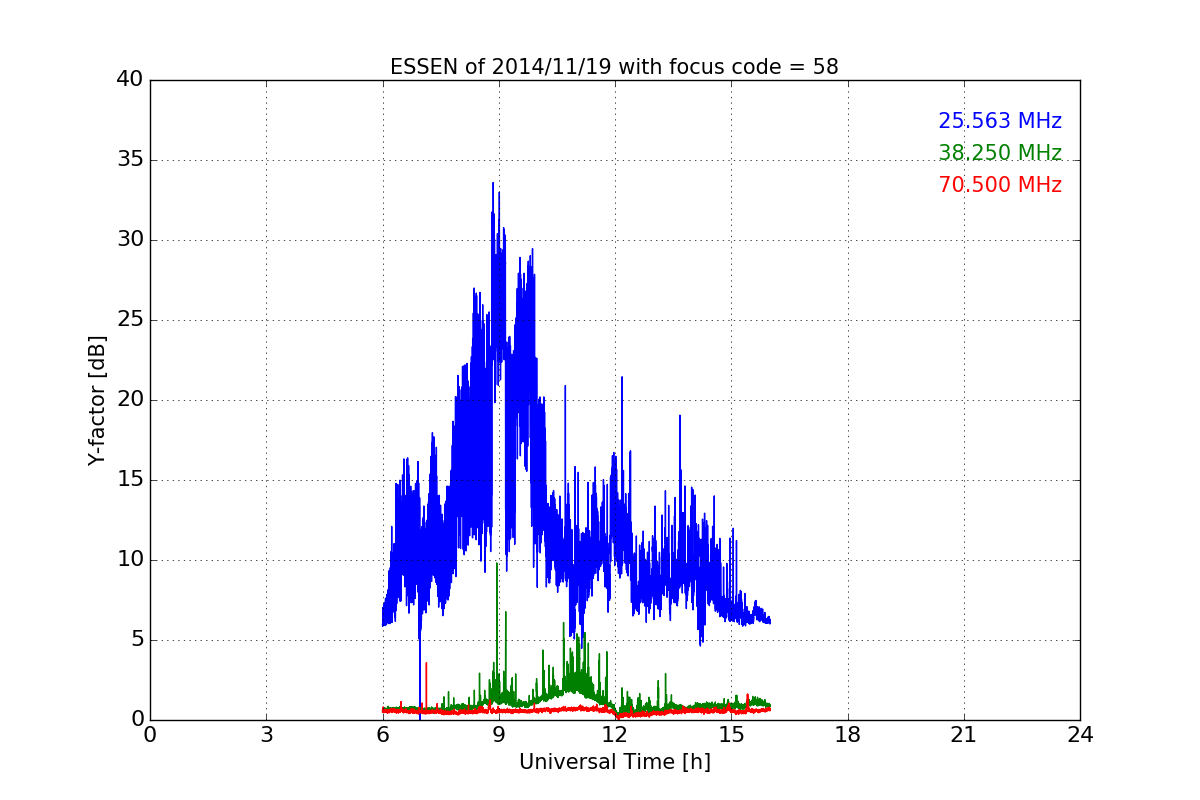Select the red 70.500 MHz legend label
This screenshot has height=800, width=1200.
coord(1000,185)
